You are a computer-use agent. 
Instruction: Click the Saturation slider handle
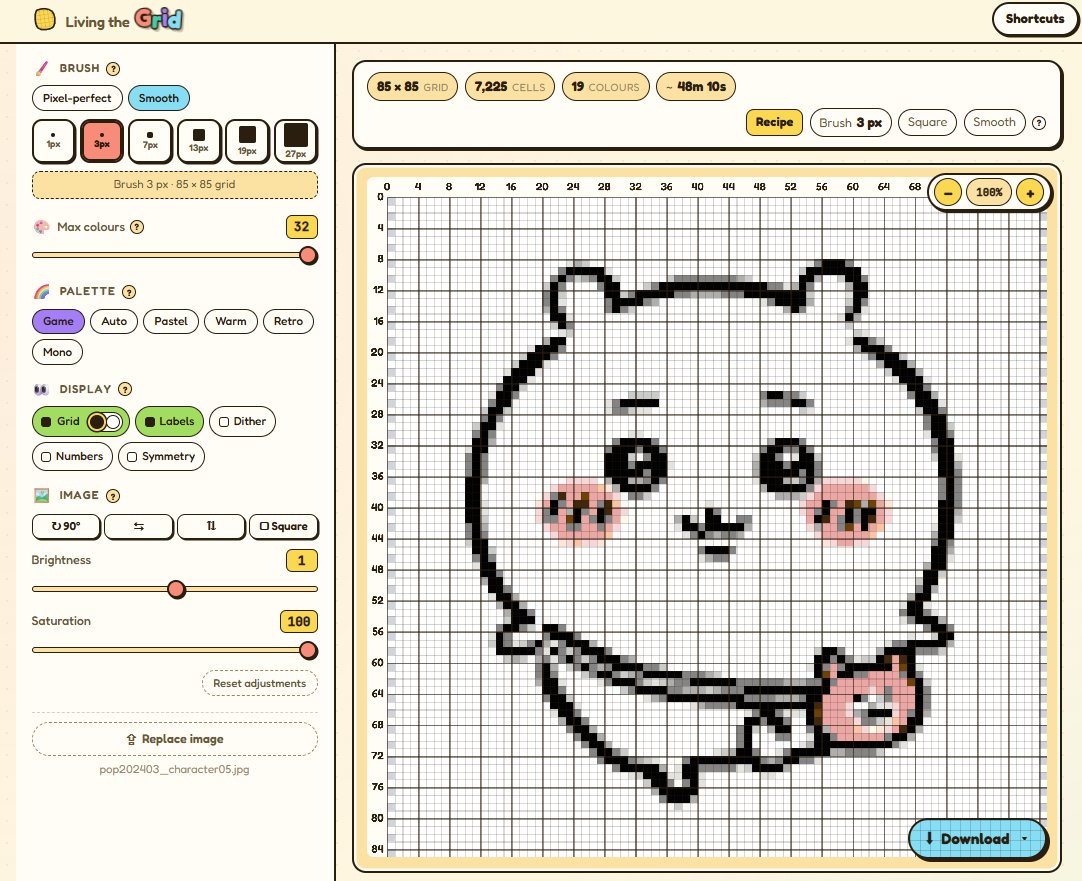tap(309, 651)
